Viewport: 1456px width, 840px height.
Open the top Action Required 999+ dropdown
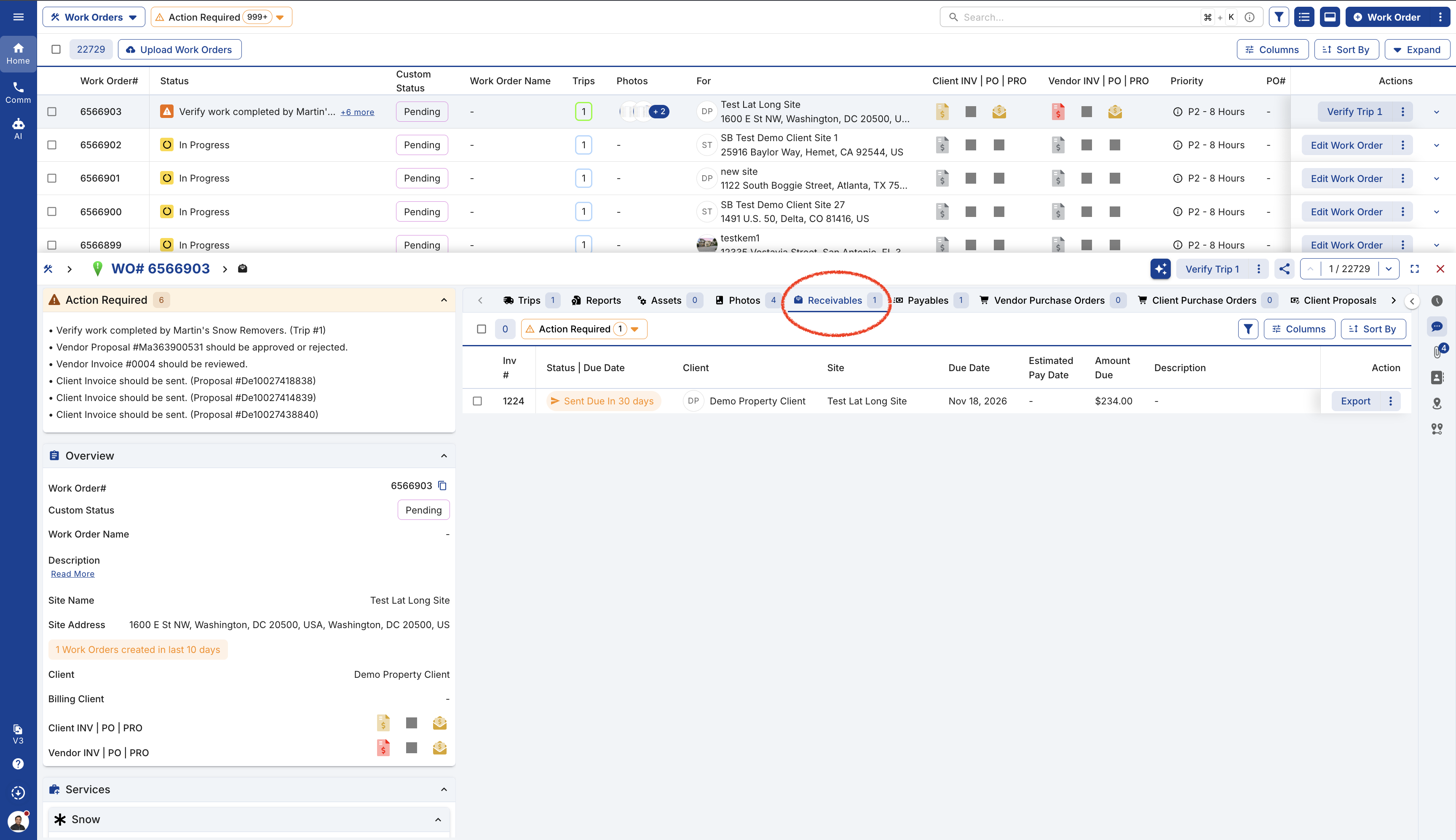tap(222, 17)
